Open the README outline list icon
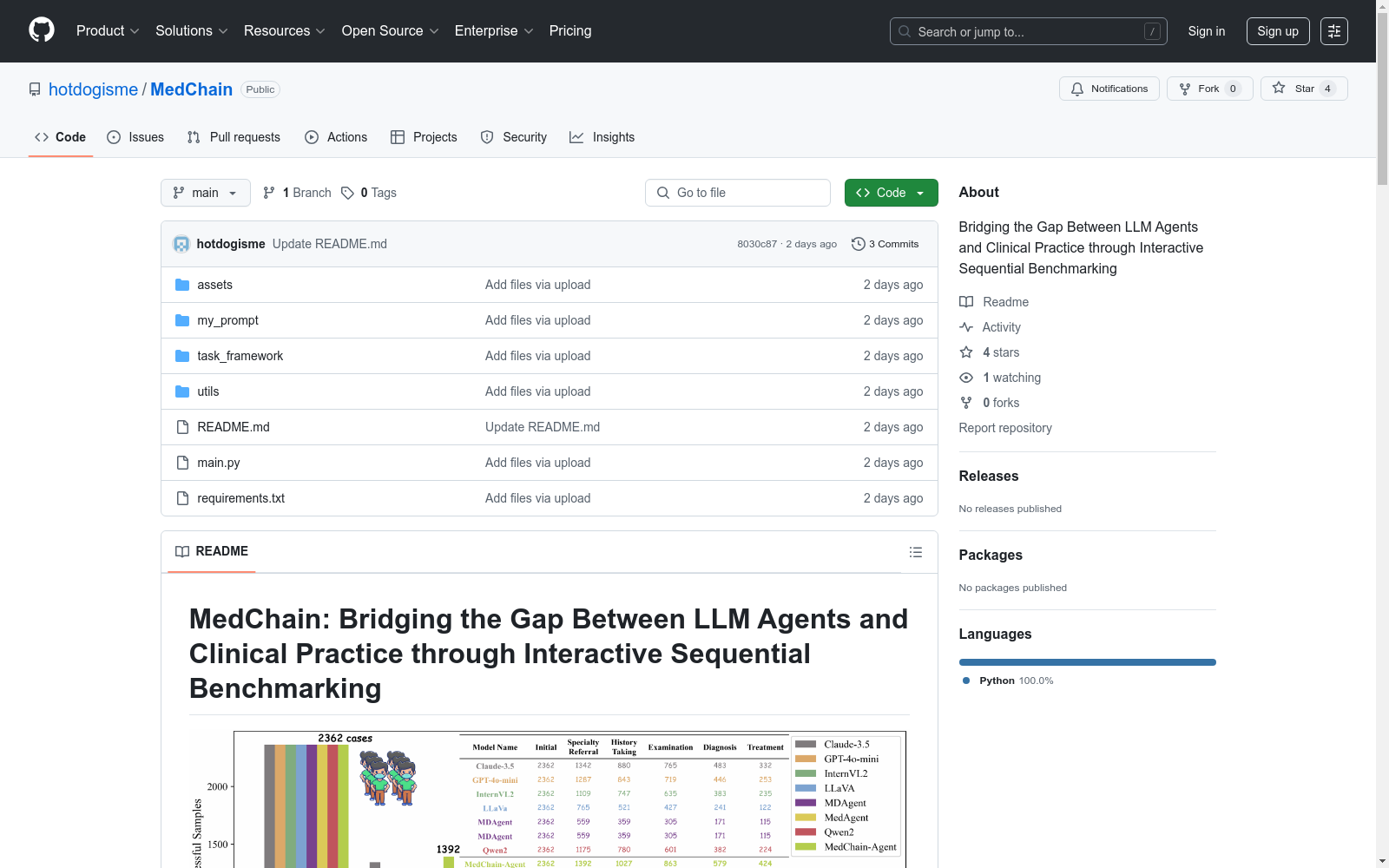Image resolution: width=1389 pixels, height=868 pixels. (x=915, y=552)
